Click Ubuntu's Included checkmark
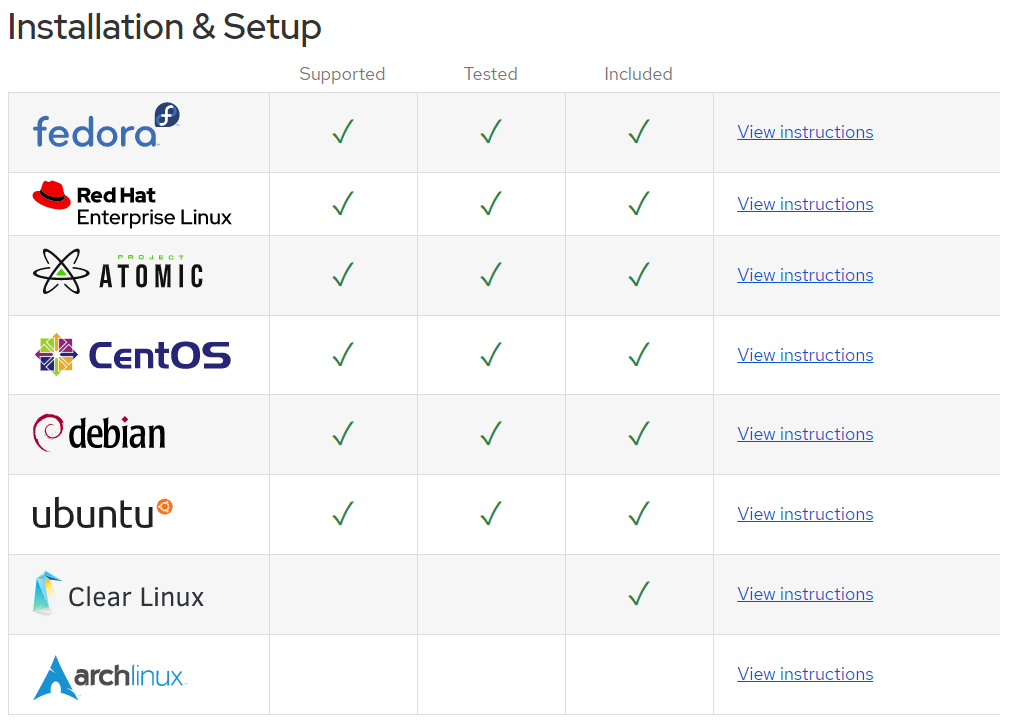1011x723 pixels. (639, 513)
